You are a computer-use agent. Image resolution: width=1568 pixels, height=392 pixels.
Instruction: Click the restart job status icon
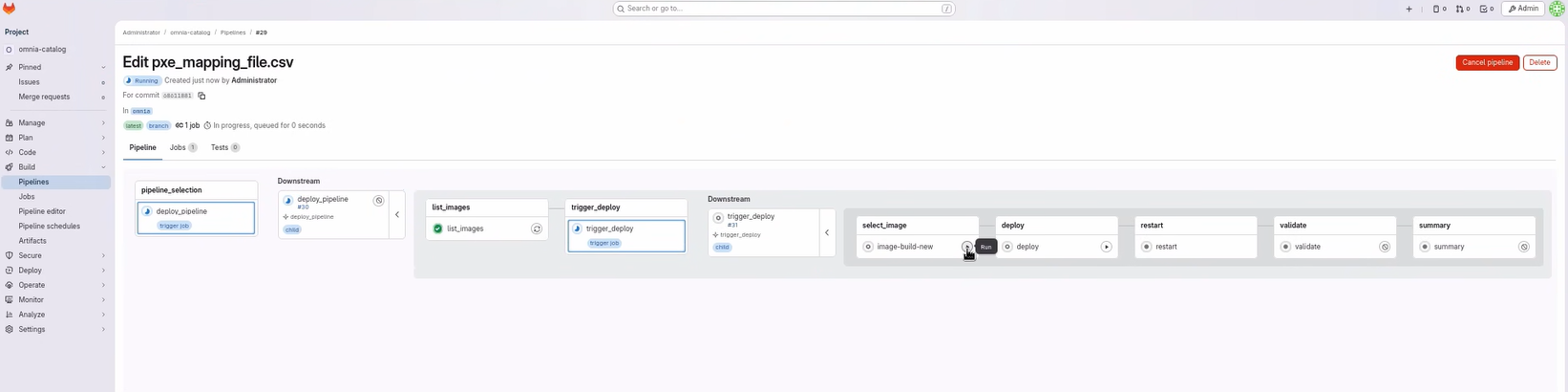1146,247
